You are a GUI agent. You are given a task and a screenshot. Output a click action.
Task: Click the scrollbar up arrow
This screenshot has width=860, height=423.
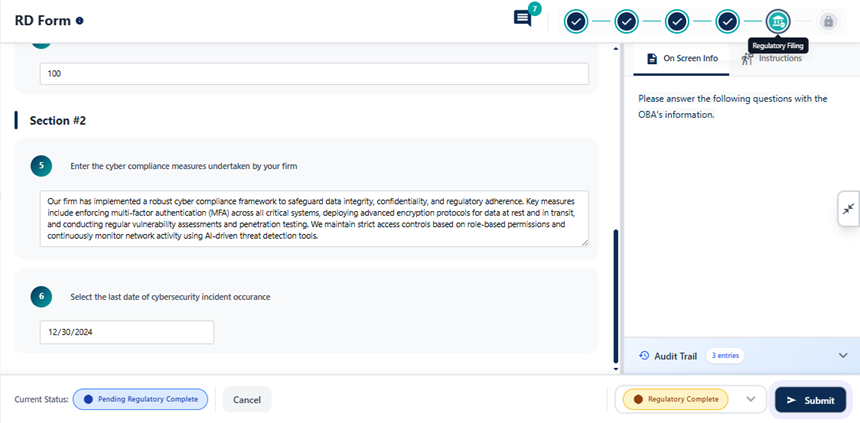click(615, 49)
